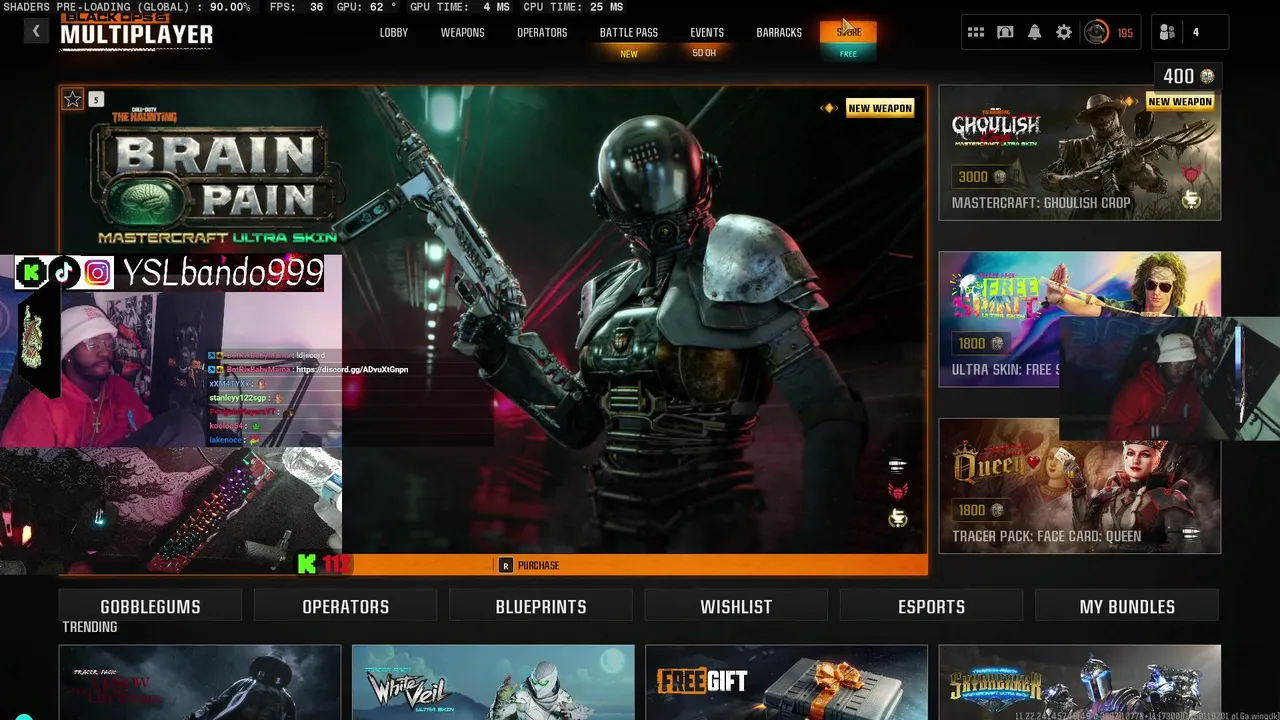Click the TikTok logo in streamer overlay

tap(65, 272)
